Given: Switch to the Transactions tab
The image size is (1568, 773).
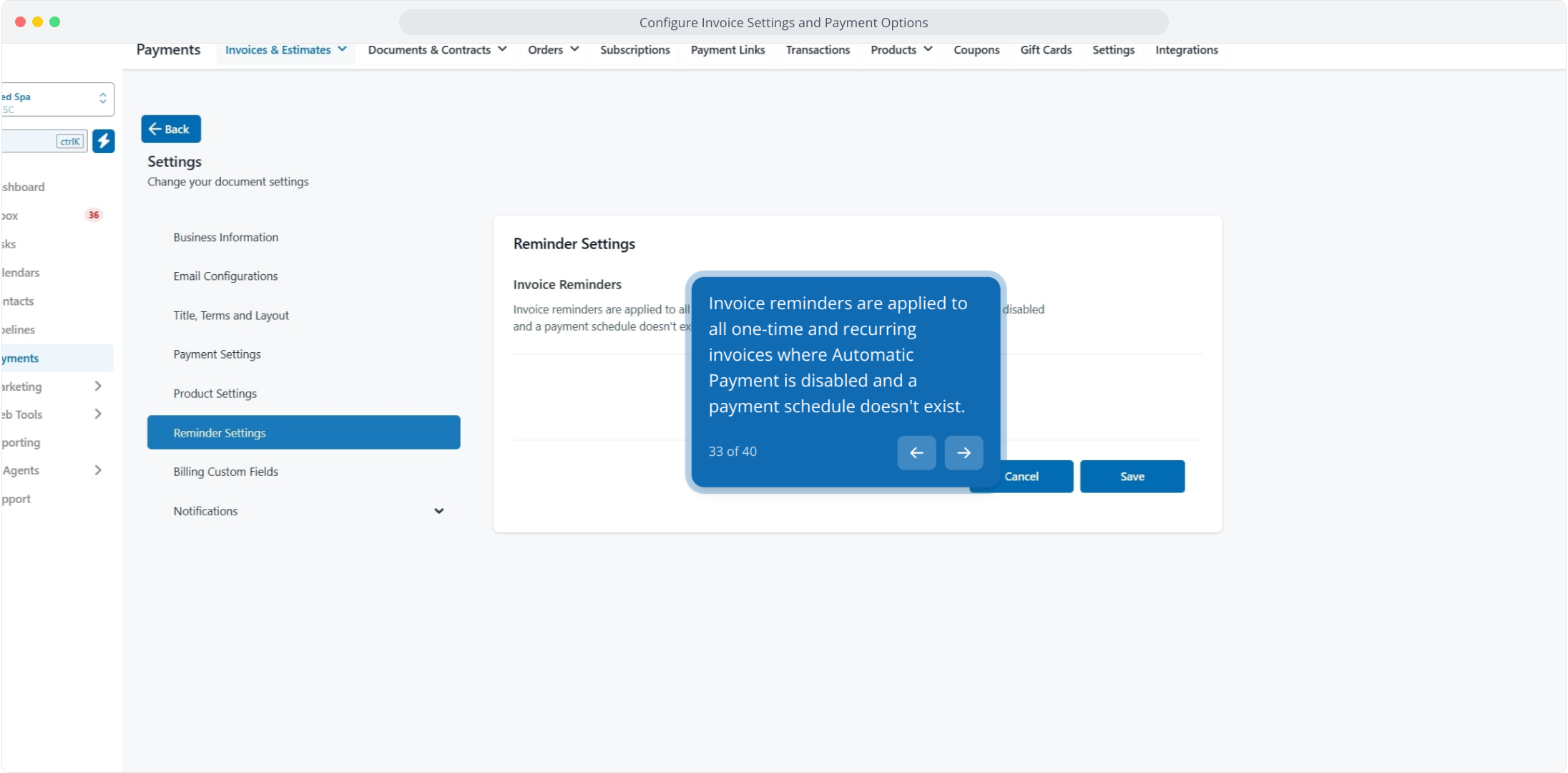Looking at the screenshot, I should point(818,49).
